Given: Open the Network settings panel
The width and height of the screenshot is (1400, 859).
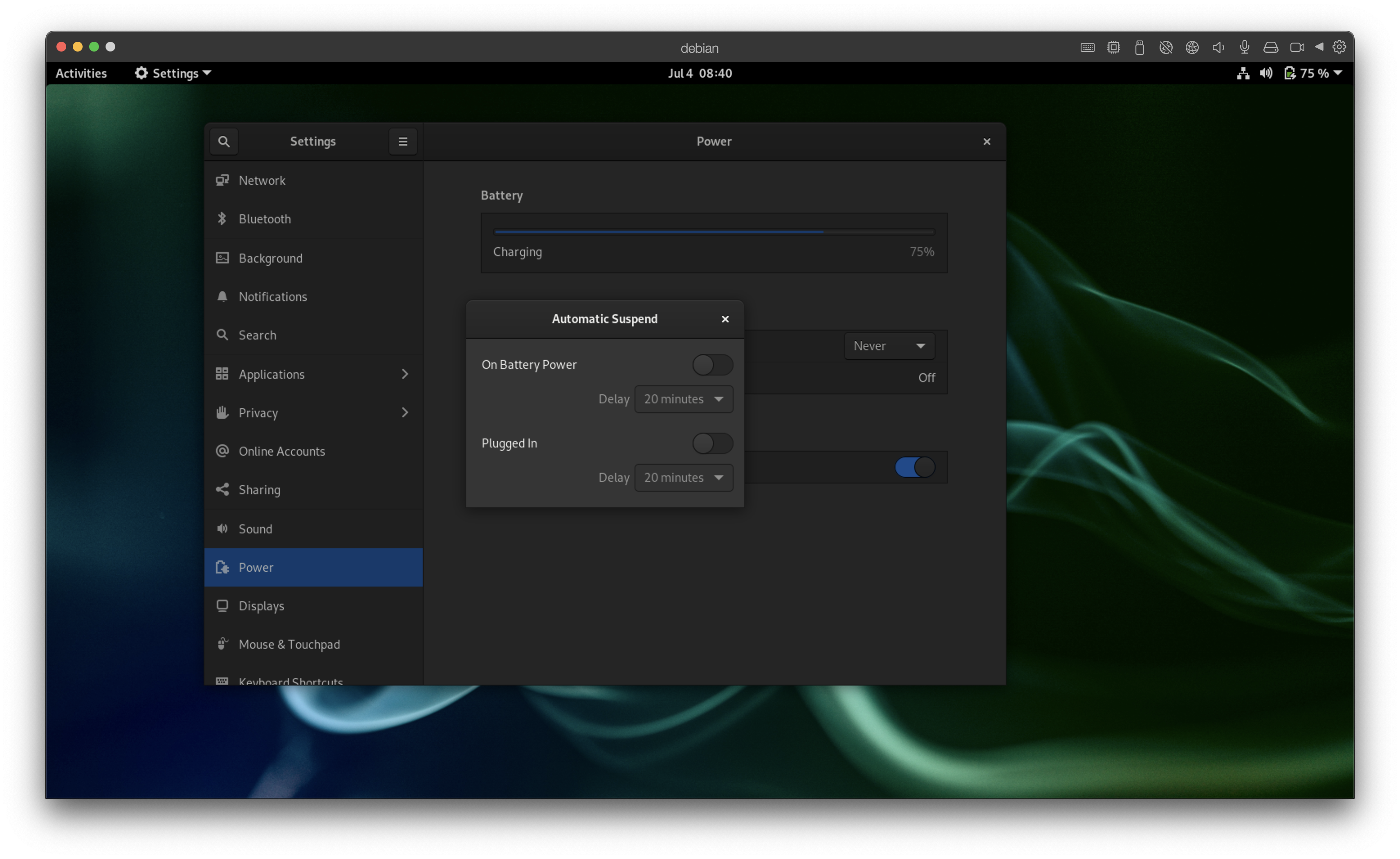Looking at the screenshot, I should point(314,180).
